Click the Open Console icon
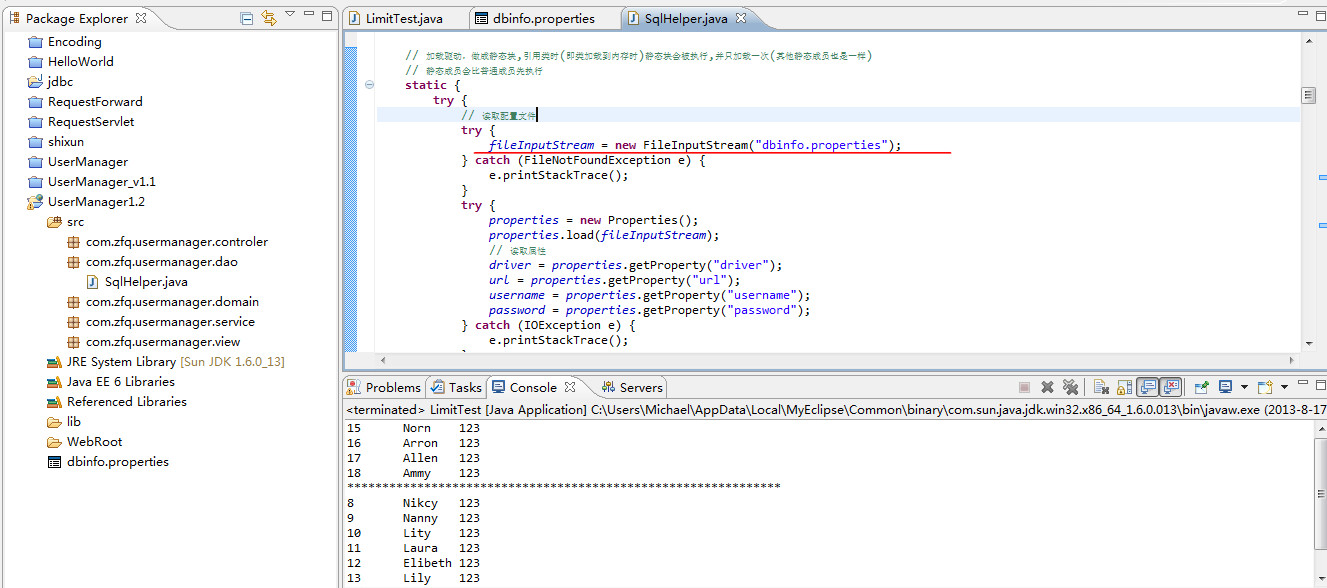Viewport: 1327px width, 588px height. [1265, 387]
